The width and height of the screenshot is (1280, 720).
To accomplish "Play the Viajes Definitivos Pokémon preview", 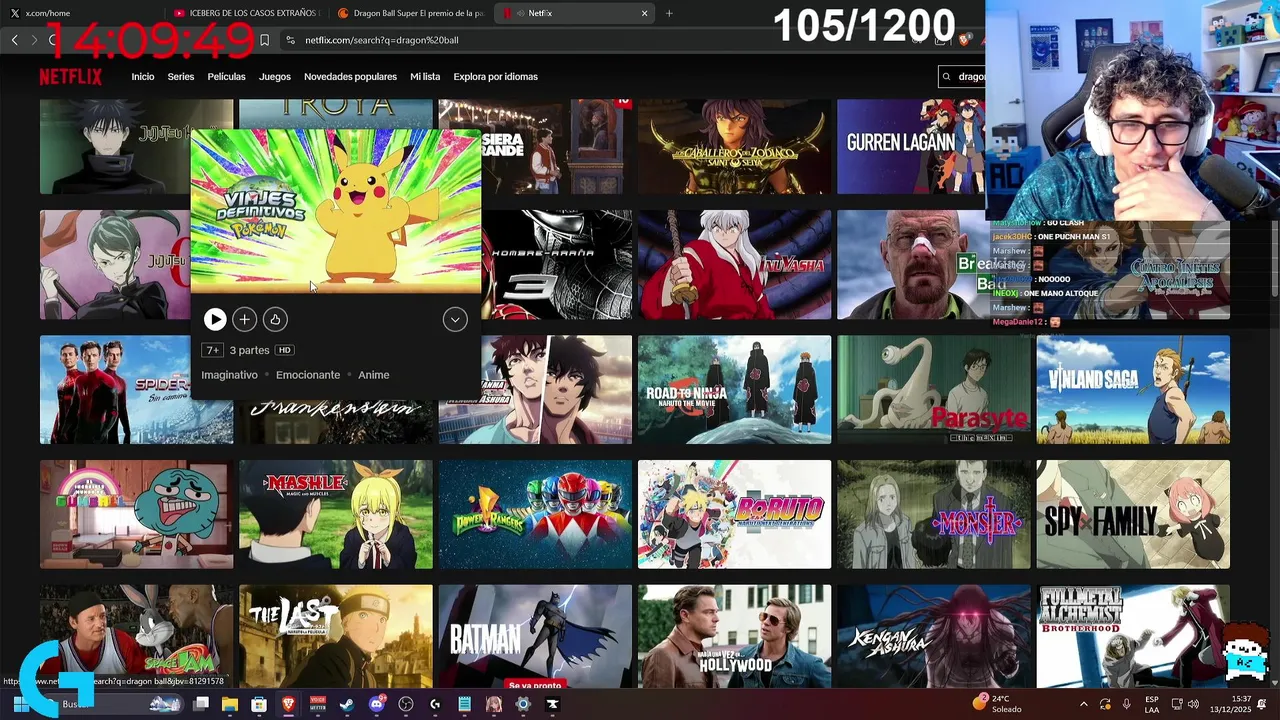I will point(214,319).
